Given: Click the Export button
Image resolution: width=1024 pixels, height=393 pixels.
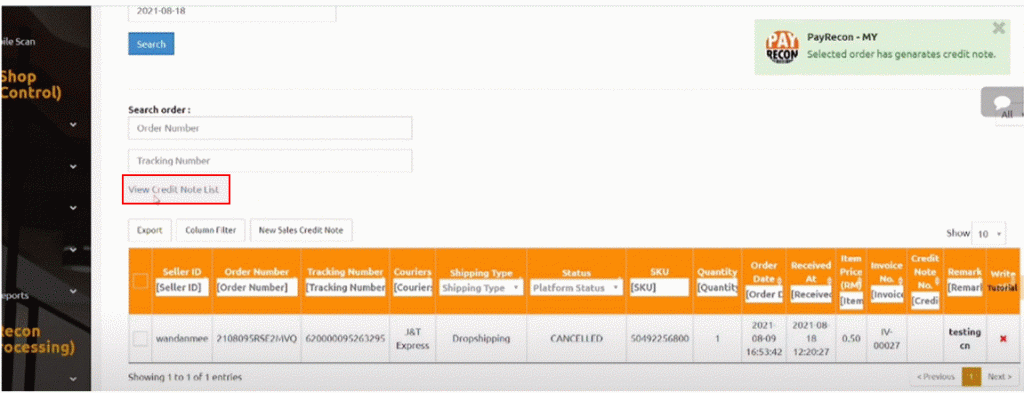Looking at the screenshot, I should click(150, 230).
